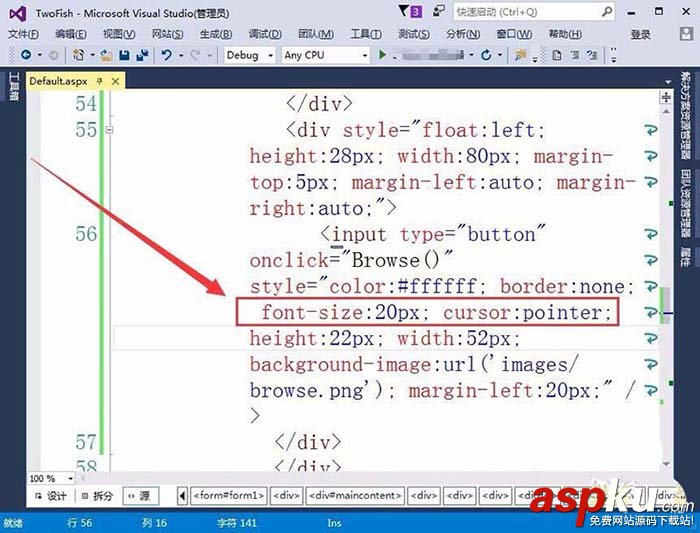Save the current file with Save icon
700x533 pixels.
click(x=124, y=55)
